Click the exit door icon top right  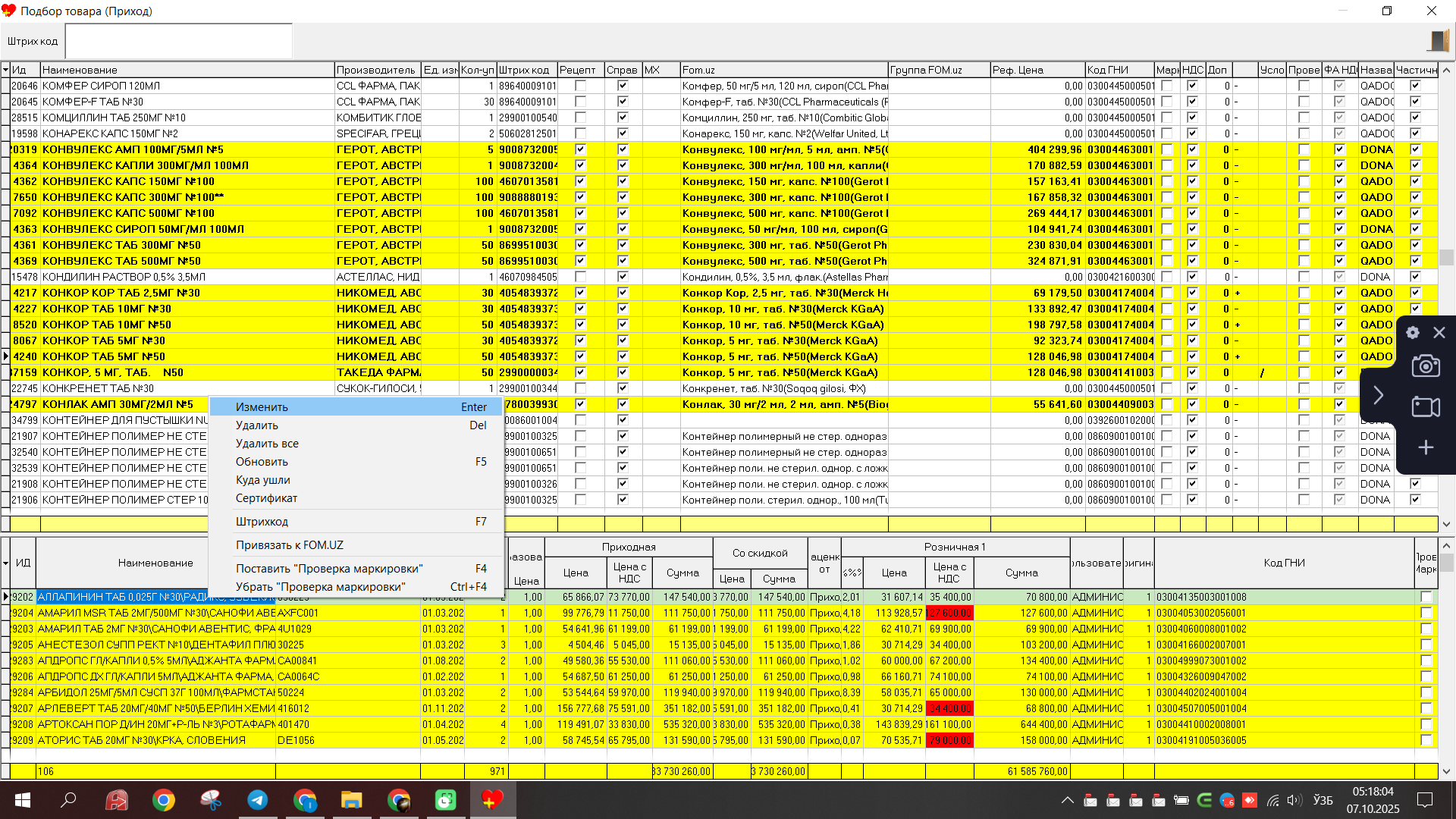click(x=1439, y=41)
